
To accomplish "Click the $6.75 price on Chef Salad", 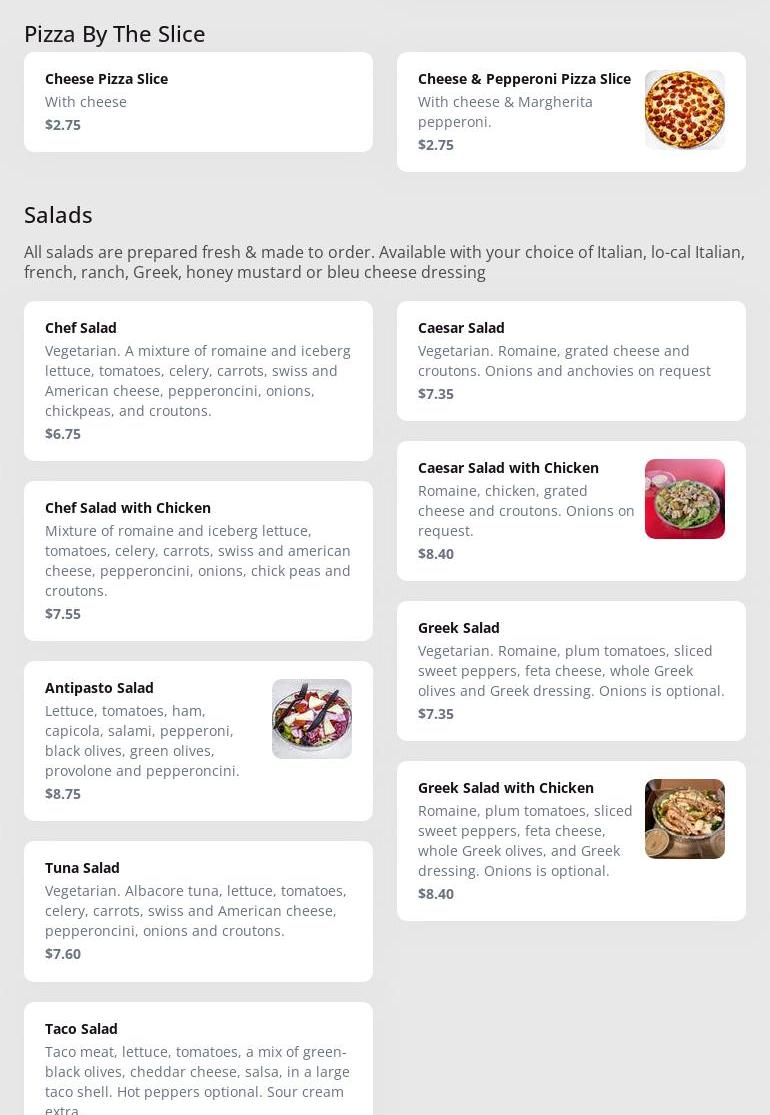I will pyautogui.click(x=63, y=434).
